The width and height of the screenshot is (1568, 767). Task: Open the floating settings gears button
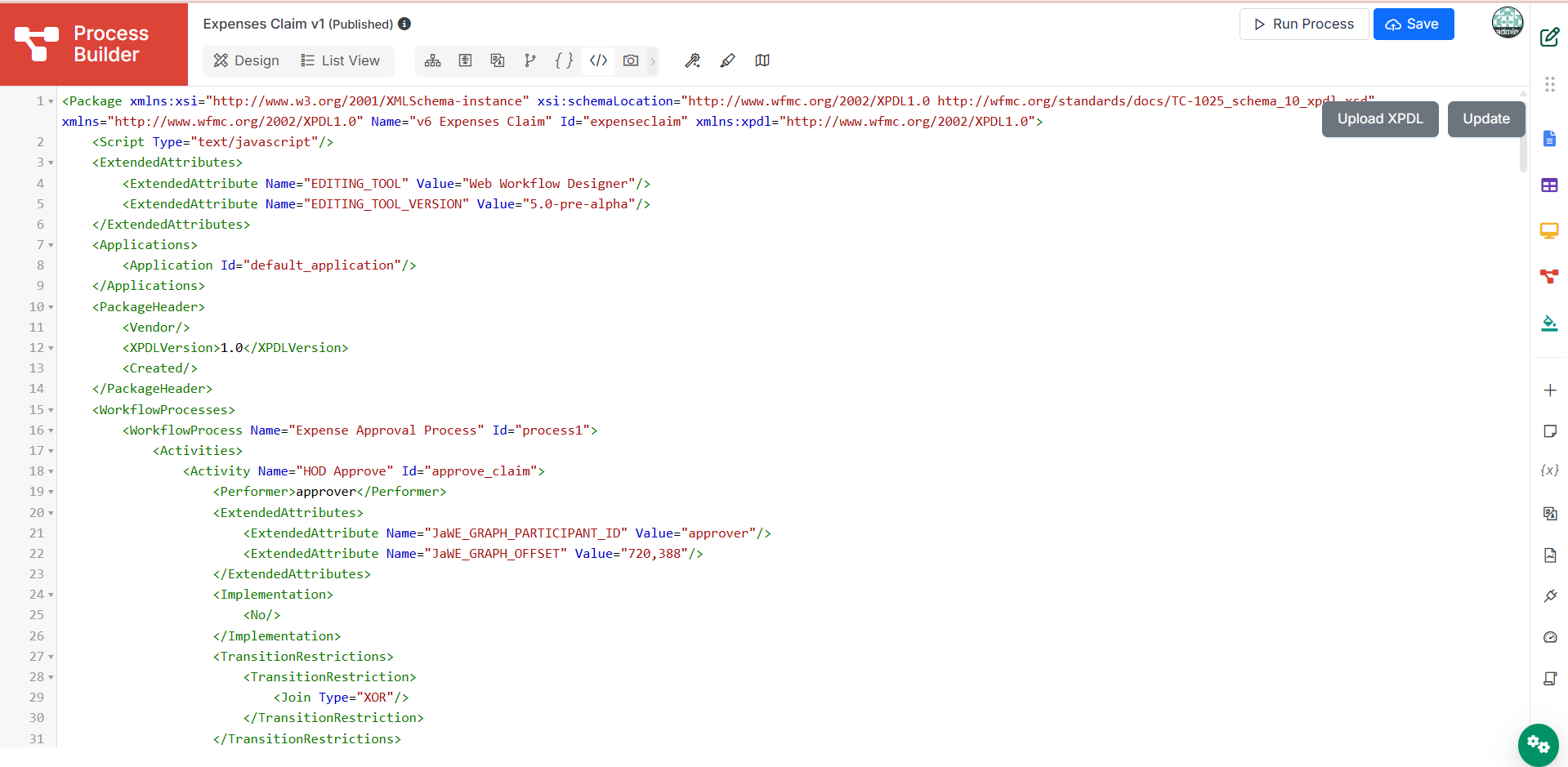(1538, 744)
